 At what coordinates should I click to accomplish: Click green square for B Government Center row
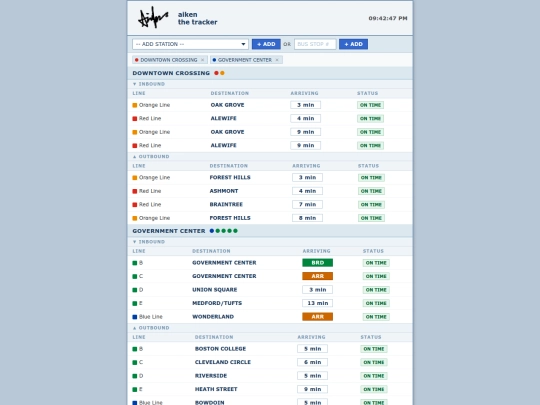click(x=135, y=263)
